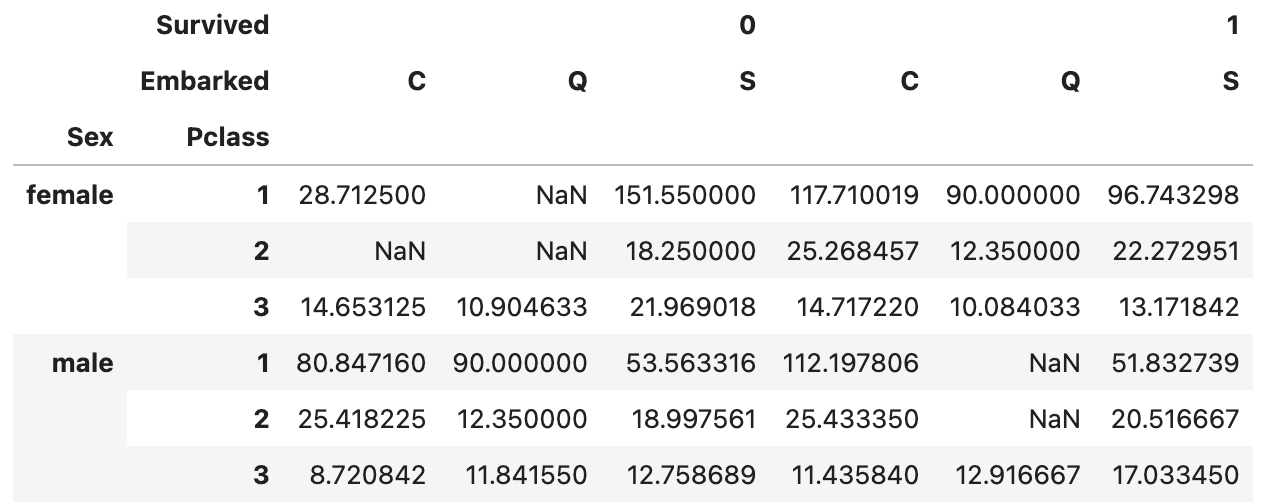This screenshot has height=504, width=1270.
Task: Select the male row label
Action: click(82, 364)
